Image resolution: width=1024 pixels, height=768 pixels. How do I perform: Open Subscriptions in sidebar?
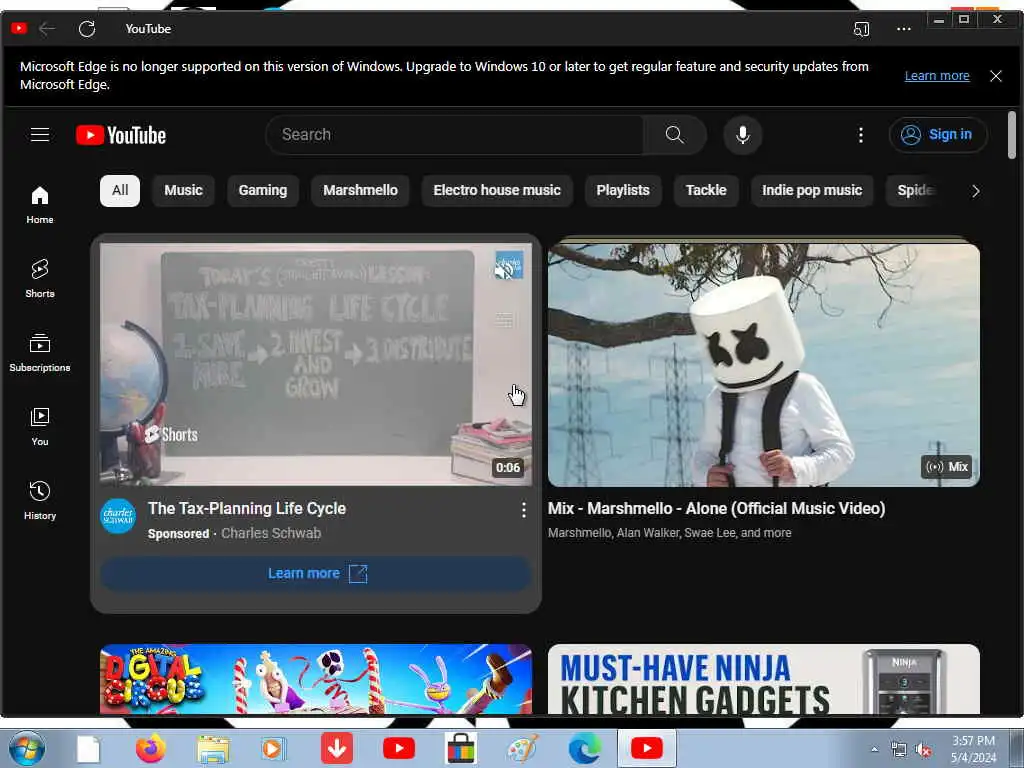pyautogui.click(x=40, y=353)
